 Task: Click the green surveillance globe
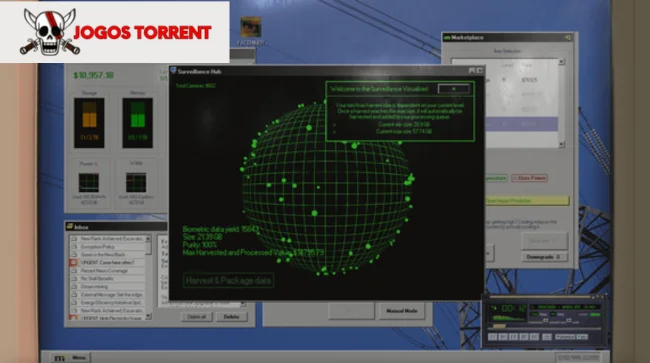pos(327,187)
